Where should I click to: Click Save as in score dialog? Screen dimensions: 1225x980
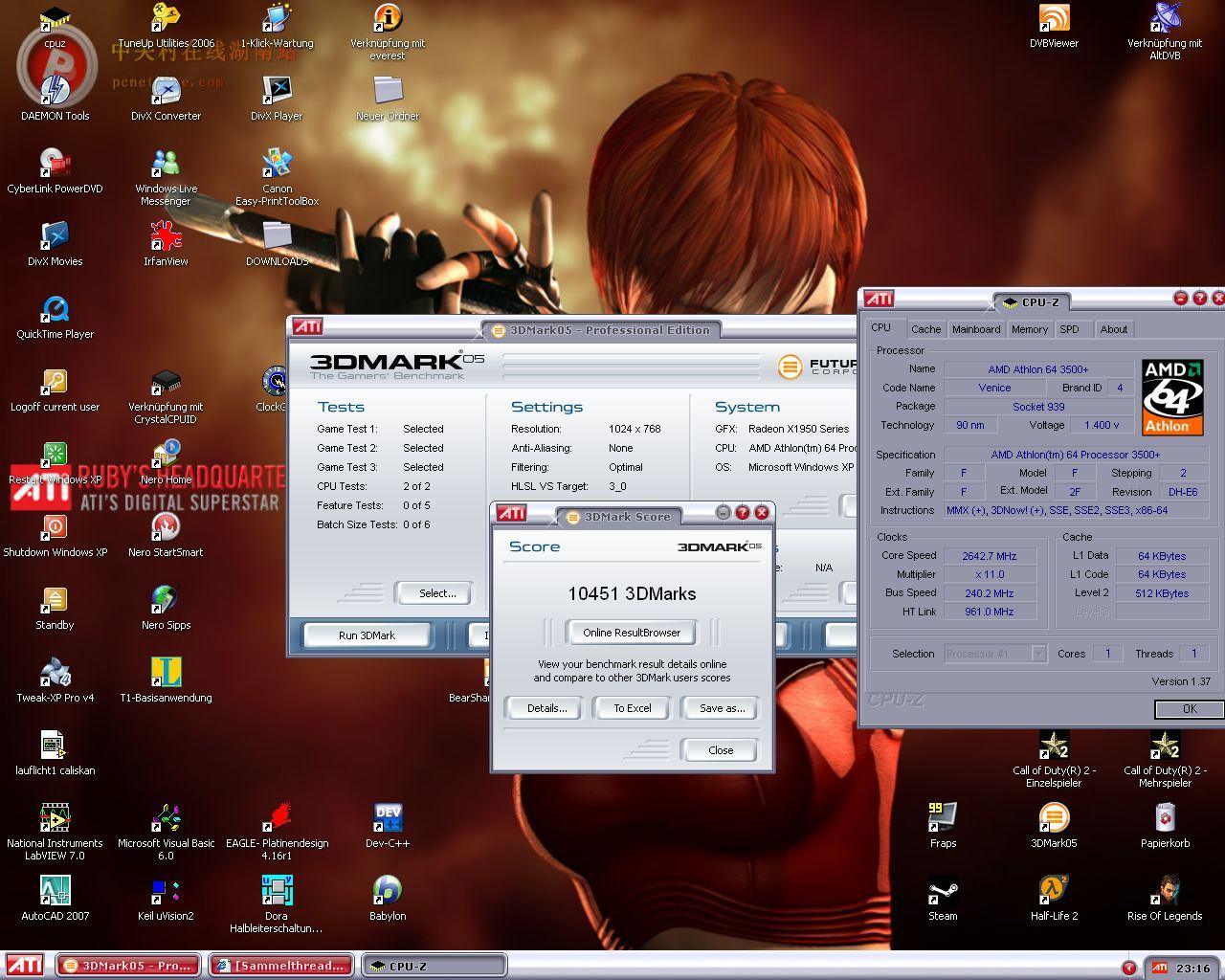click(722, 708)
